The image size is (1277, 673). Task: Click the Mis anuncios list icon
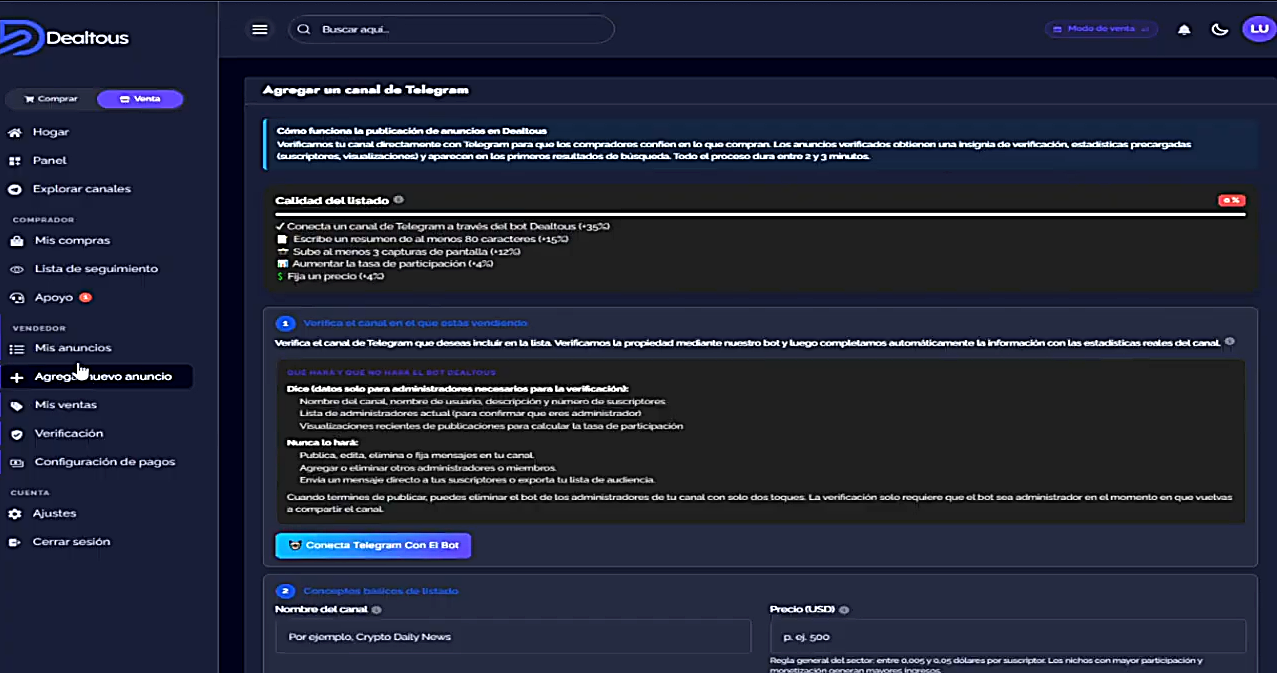pyautogui.click(x=16, y=349)
